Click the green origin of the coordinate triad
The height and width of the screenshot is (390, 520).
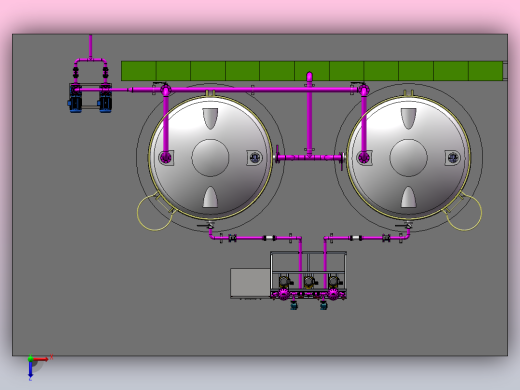30,359
